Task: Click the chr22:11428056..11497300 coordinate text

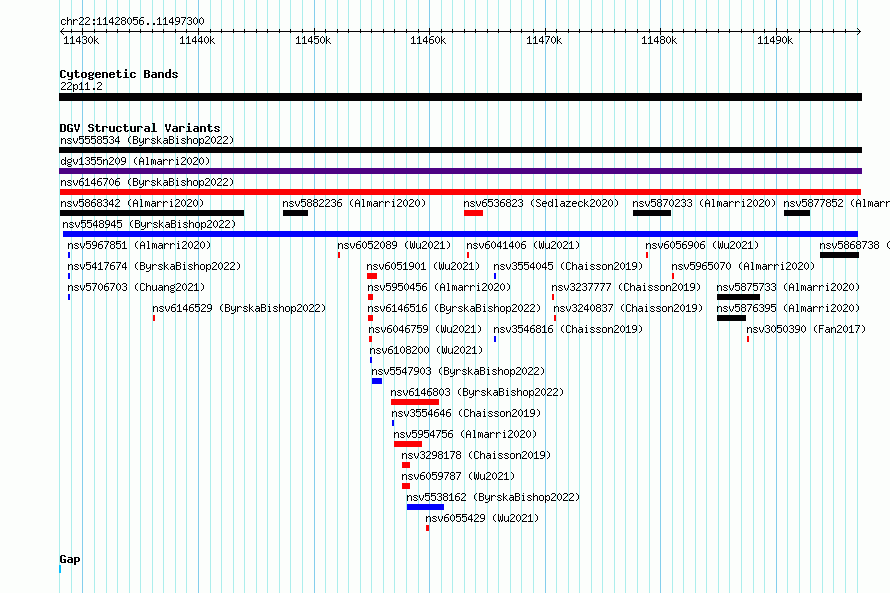Action: (132, 21)
